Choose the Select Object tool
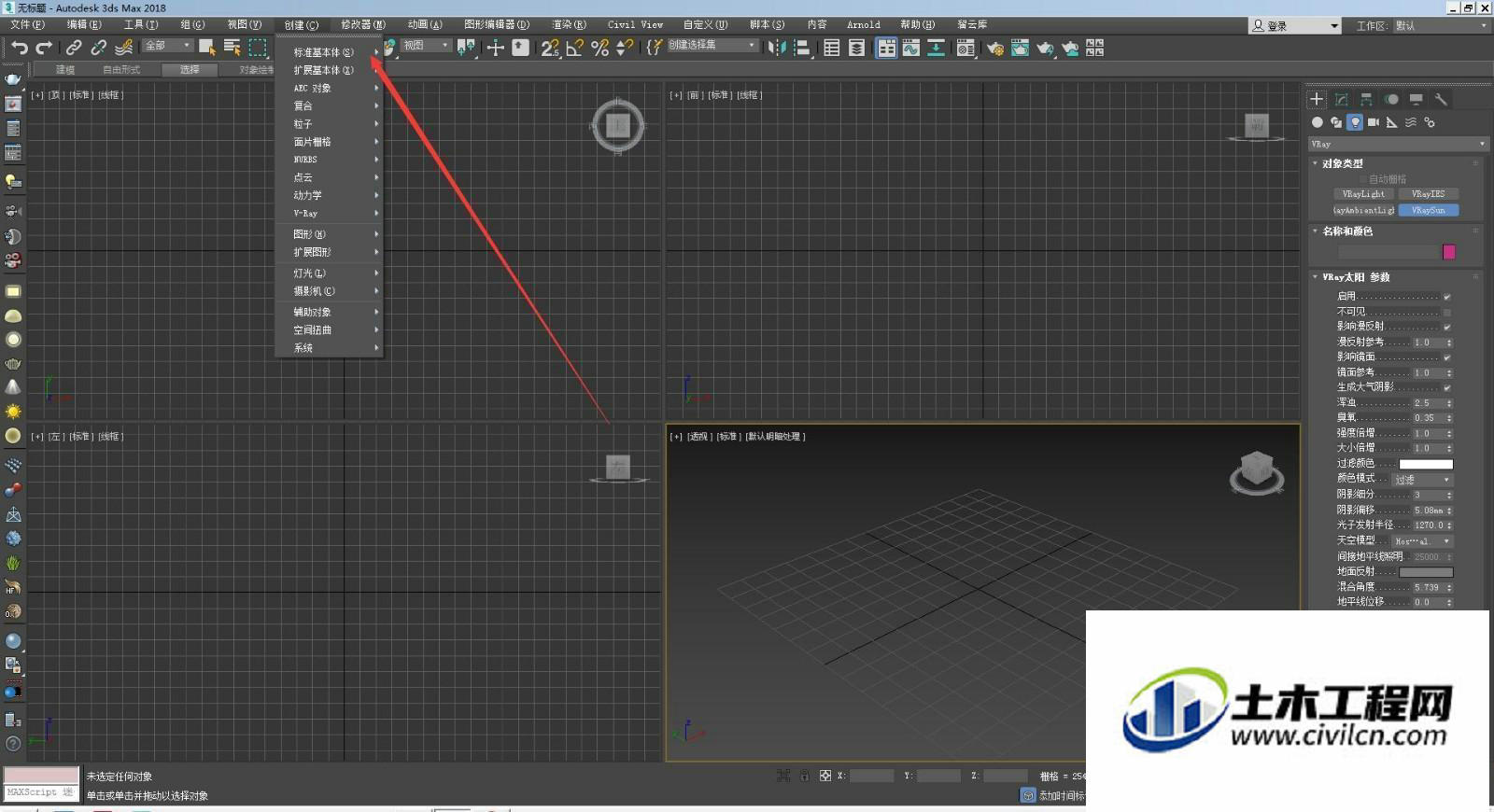The height and width of the screenshot is (812, 1494). click(207, 48)
